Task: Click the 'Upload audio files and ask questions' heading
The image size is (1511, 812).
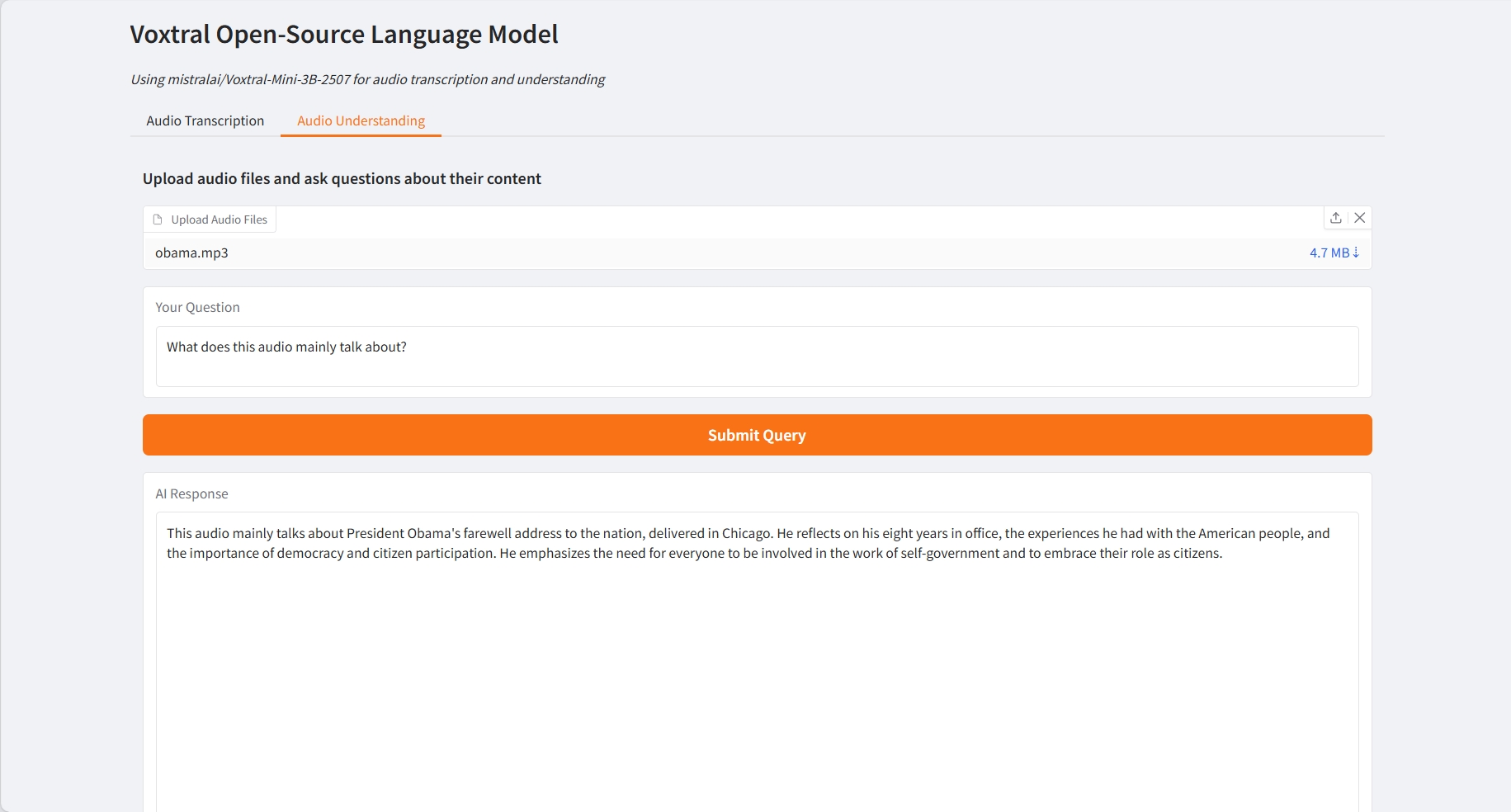Action: 342,179
